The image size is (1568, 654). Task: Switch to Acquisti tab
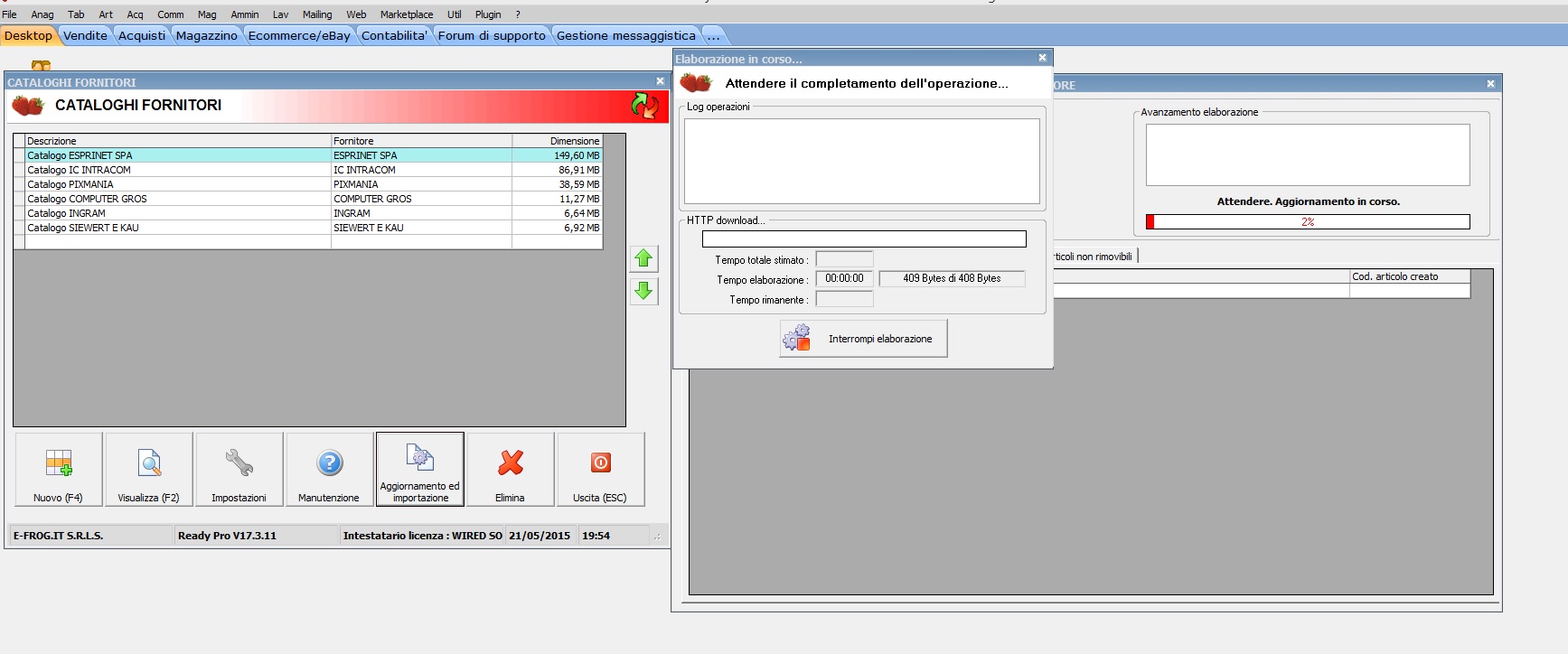pyautogui.click(x=142, y=36)
